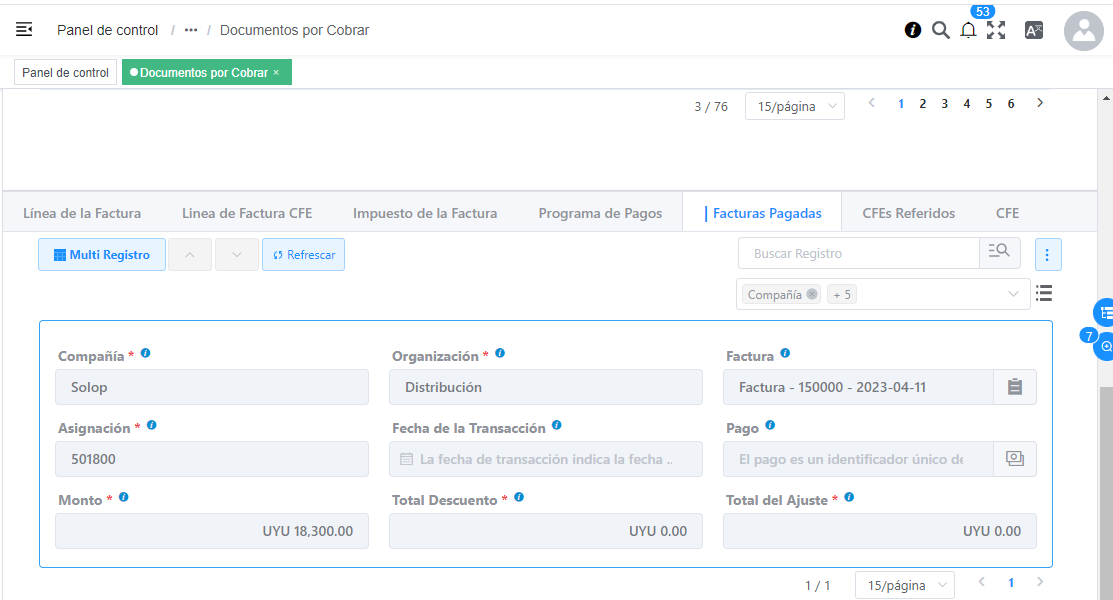1113x600 pixels.
Task: Toggle Multi Registro view
Action: (x=102, y=255)
